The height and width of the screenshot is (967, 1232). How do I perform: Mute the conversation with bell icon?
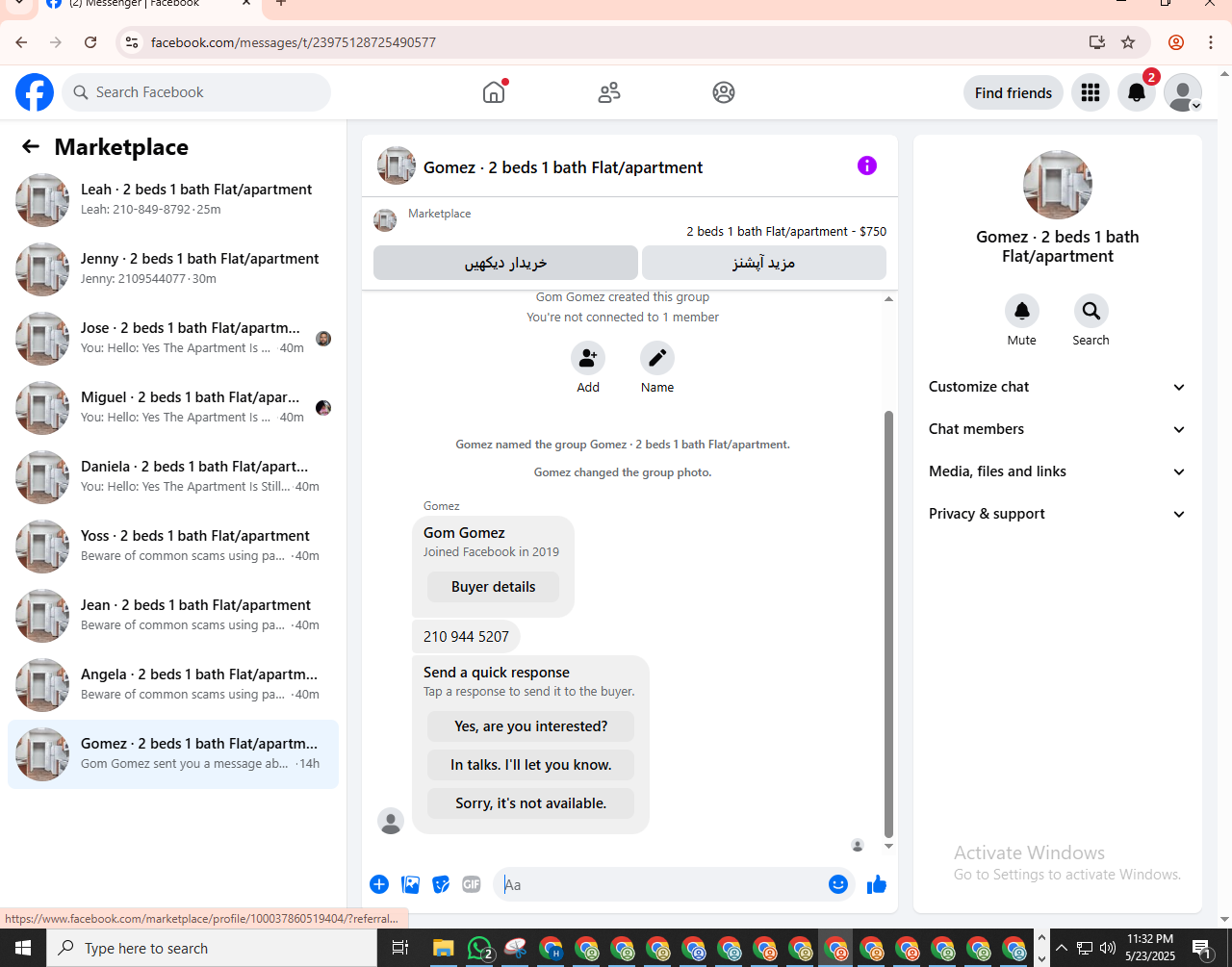tap(1022, 311)
